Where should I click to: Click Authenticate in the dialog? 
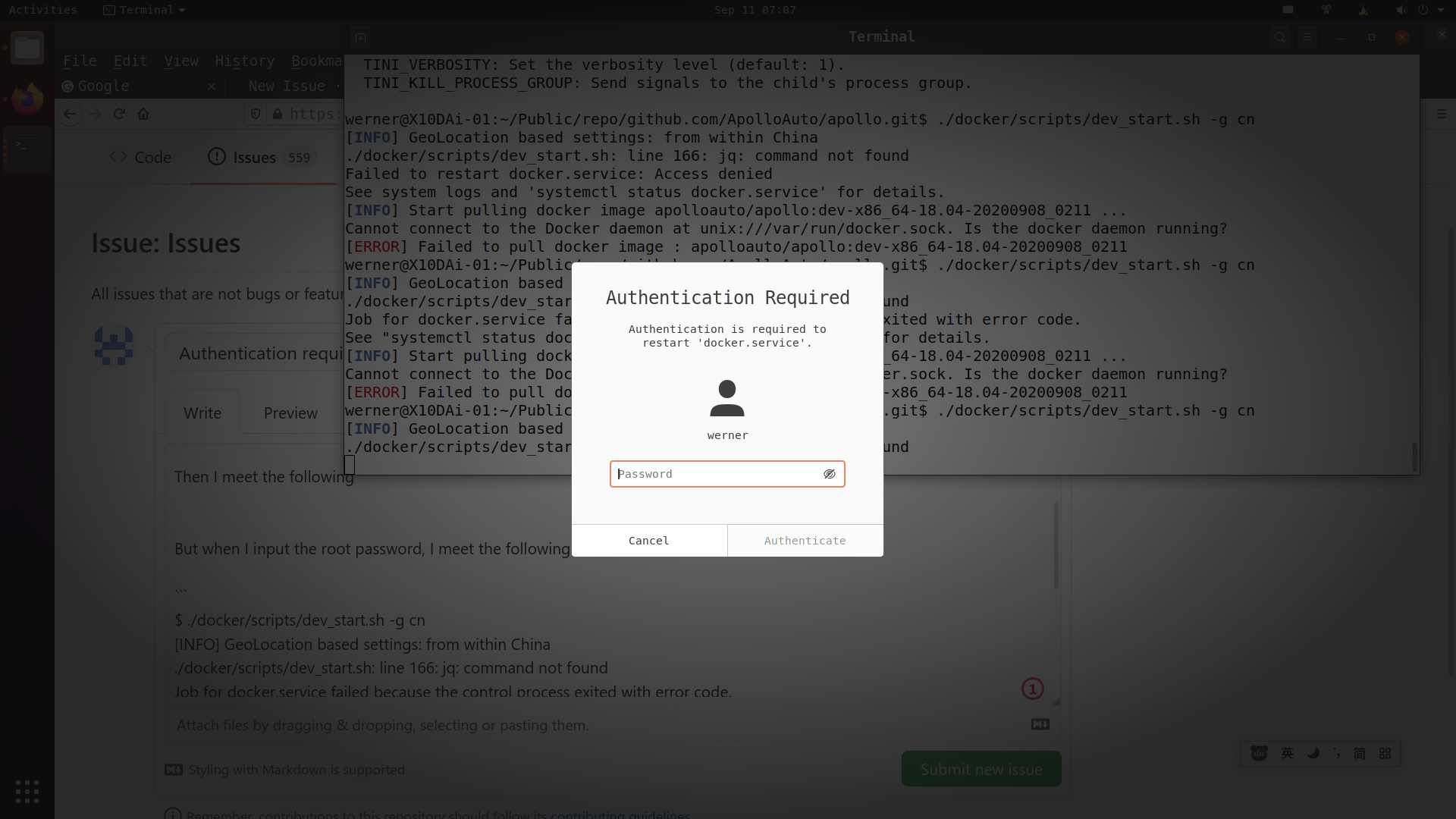[805, 540]
